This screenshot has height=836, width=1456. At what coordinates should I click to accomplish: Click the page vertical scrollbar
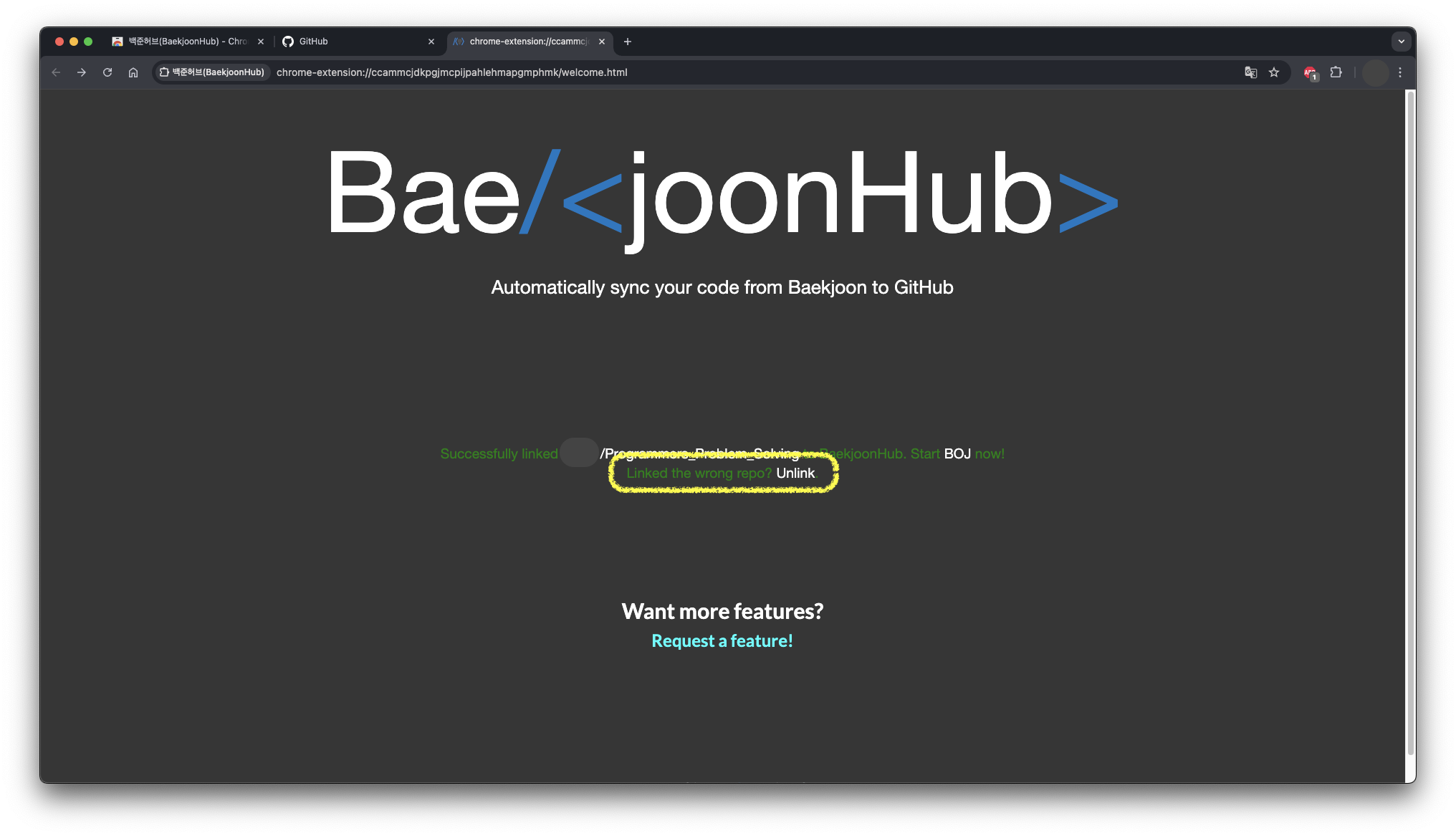1410,423
